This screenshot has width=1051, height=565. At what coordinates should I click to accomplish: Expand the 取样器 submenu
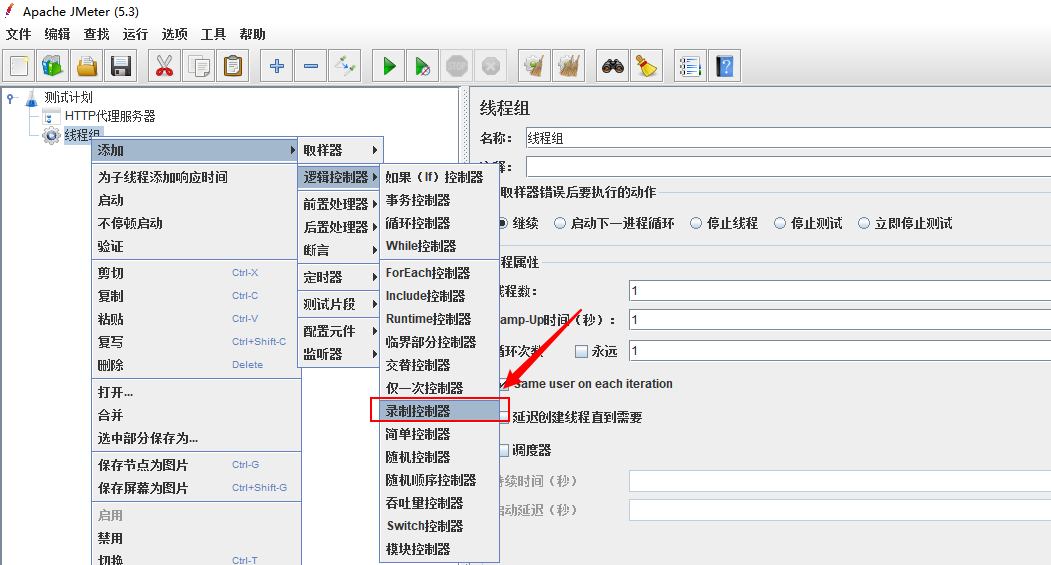[340, 150]
